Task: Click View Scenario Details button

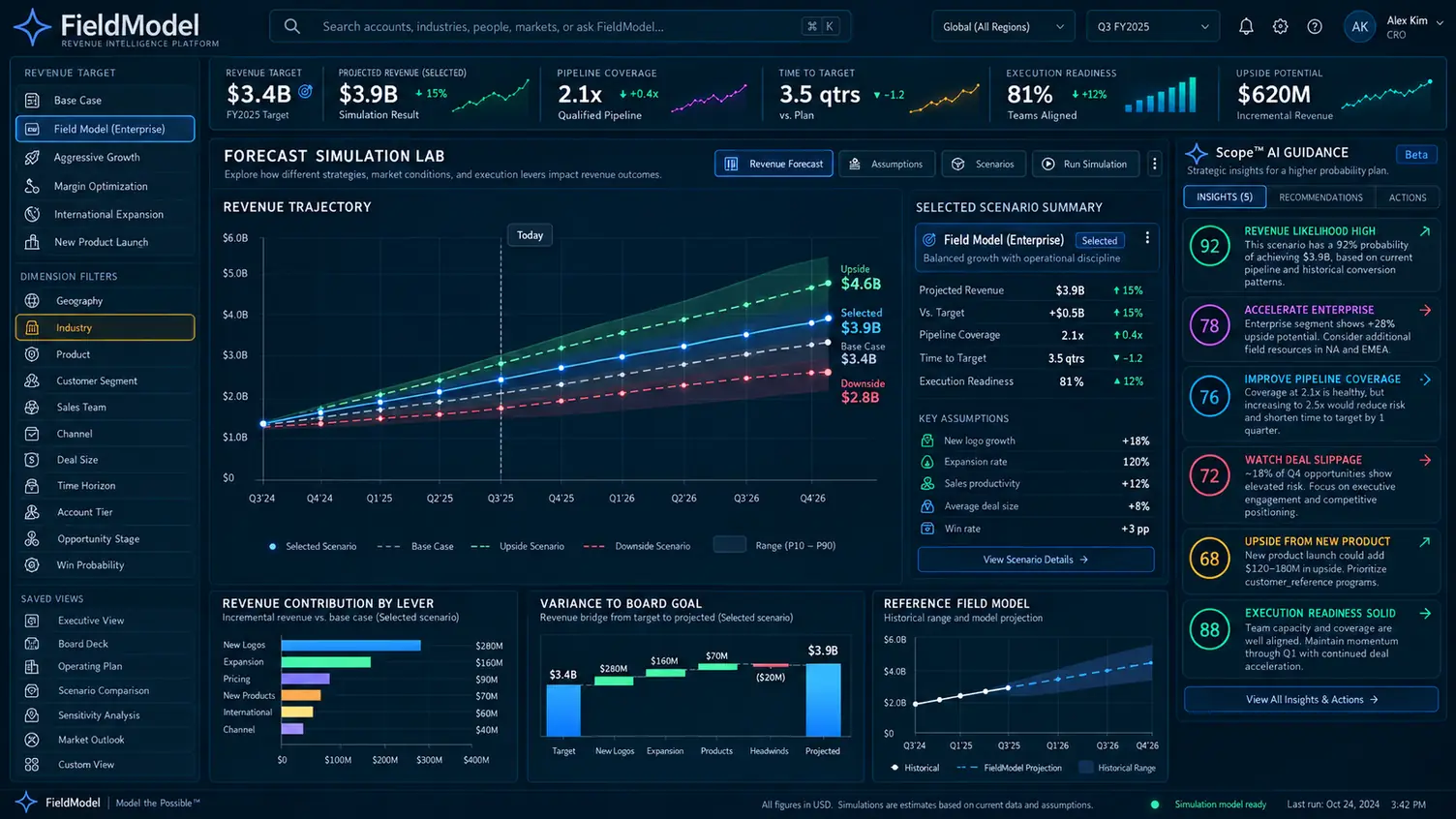Action: [1036, 560]
